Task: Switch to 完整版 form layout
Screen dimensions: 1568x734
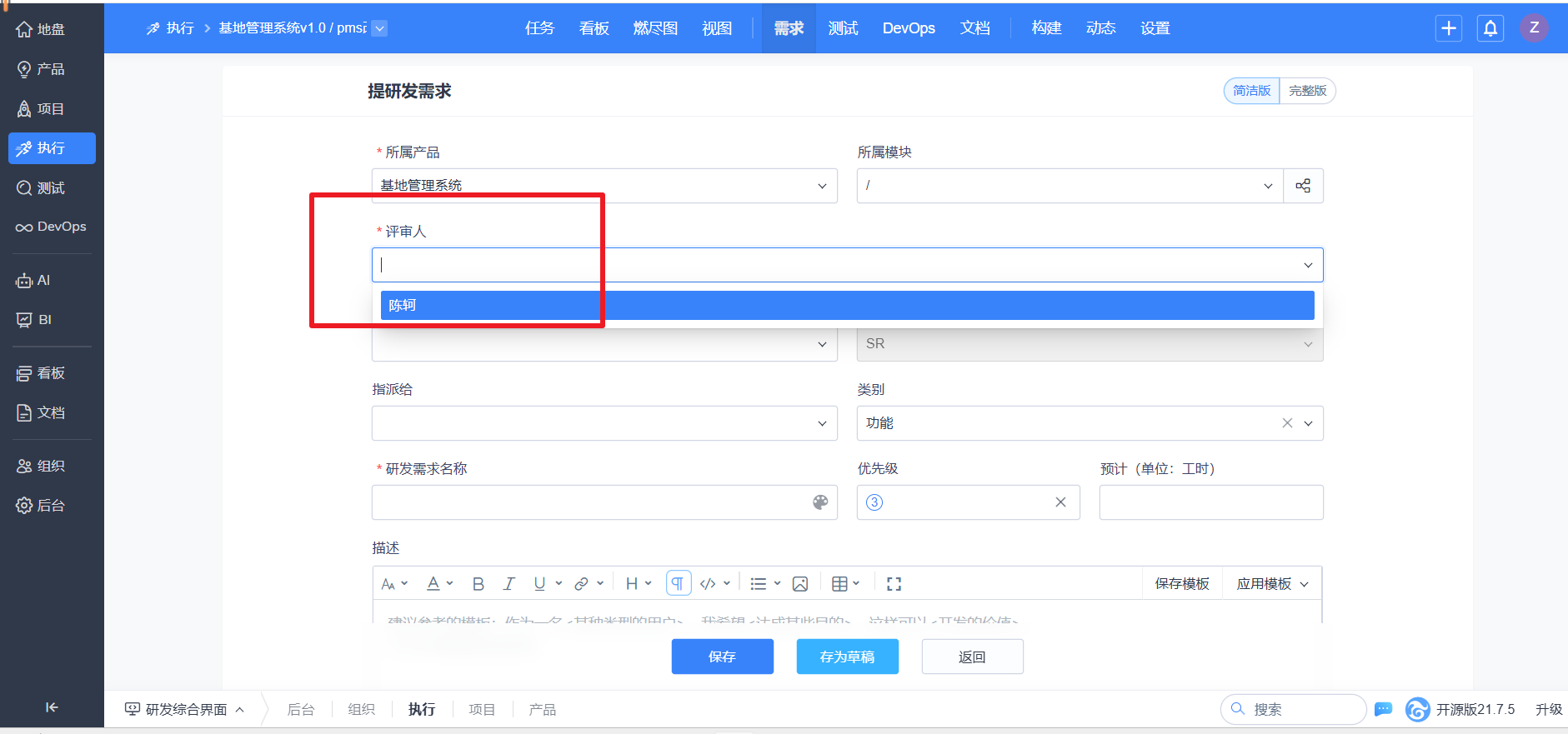Action: coord(1307,91)
